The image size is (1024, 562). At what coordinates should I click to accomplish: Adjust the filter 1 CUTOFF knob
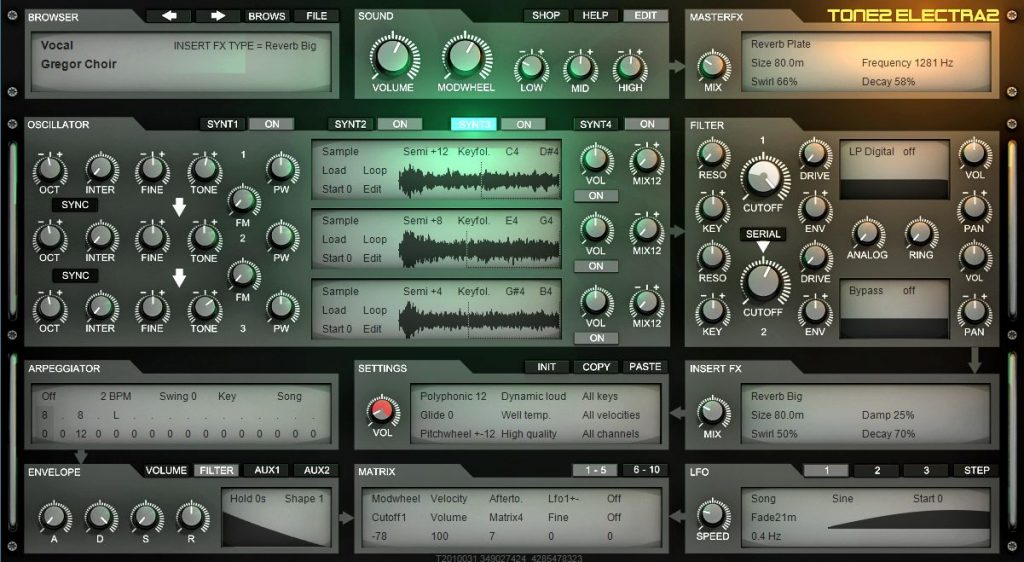(763, 178)
